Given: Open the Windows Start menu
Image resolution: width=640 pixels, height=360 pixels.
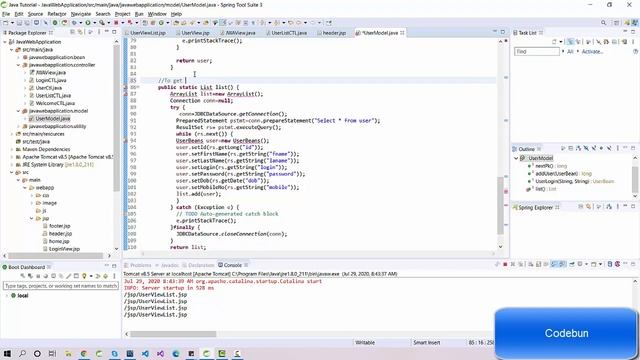Looking at the screenshot, I should (7, 353).
